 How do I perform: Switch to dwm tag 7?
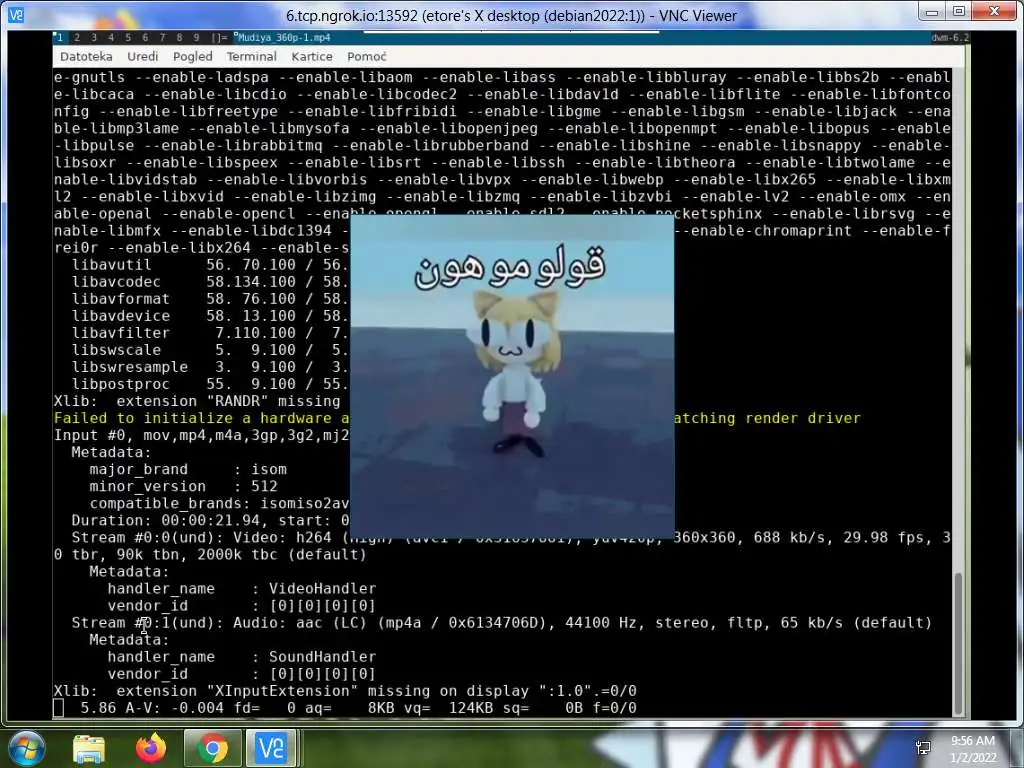coord(162,38)
